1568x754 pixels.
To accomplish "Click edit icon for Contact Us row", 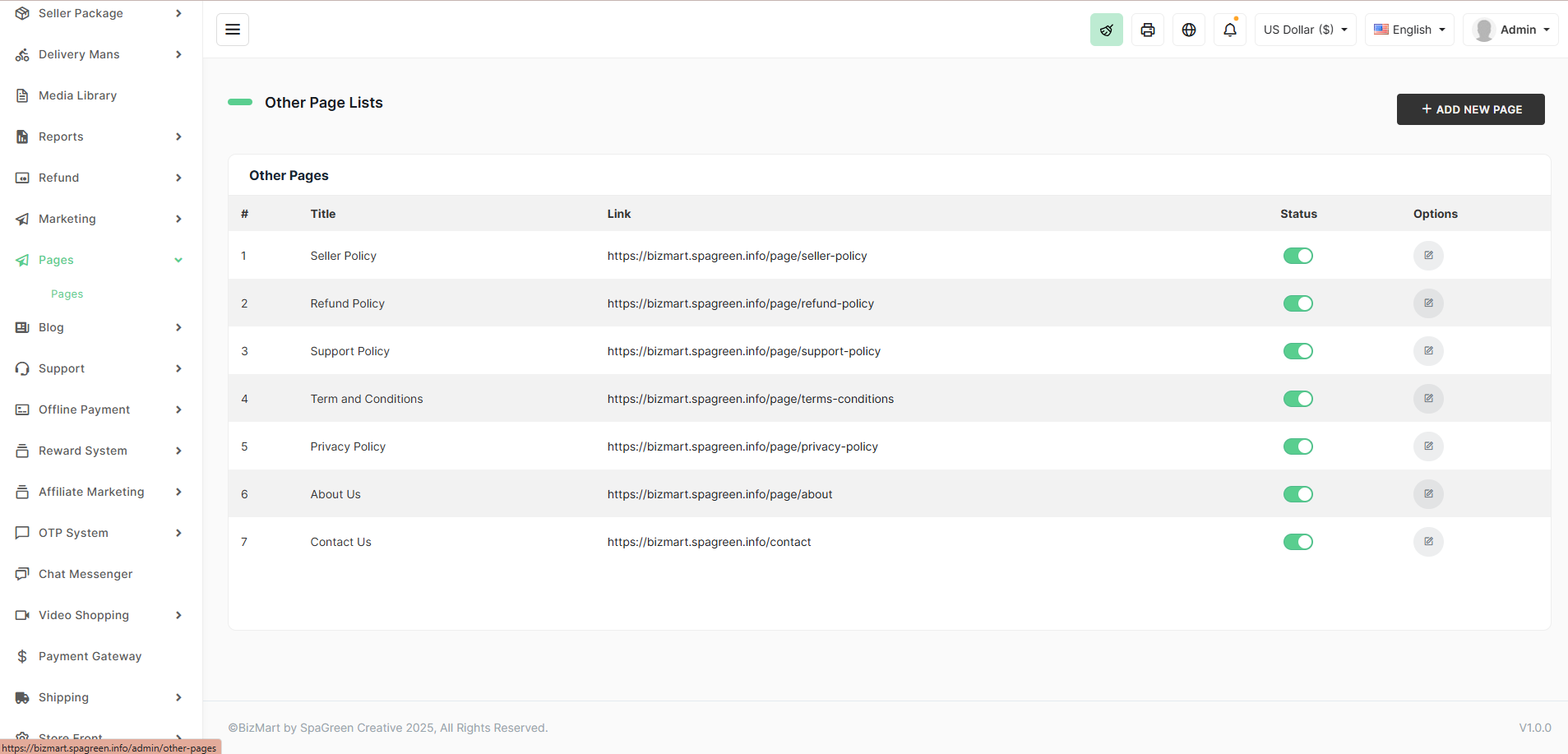I will (x=1428, y=542).
